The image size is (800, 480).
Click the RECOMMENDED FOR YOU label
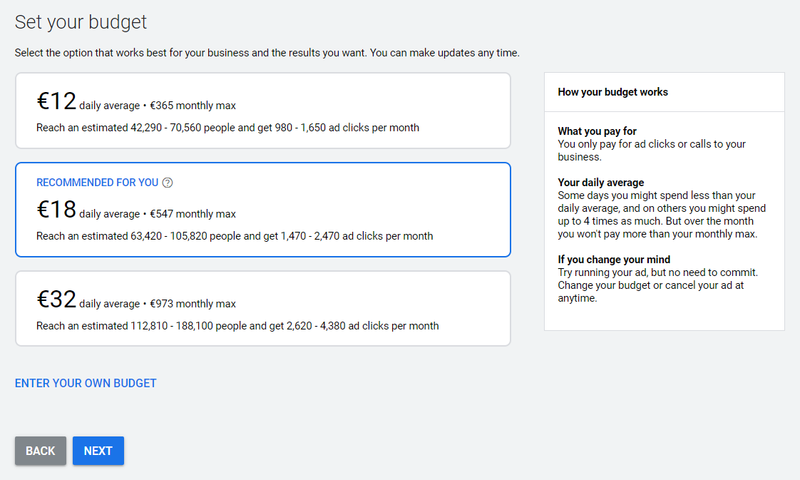[x=97, y=183]
